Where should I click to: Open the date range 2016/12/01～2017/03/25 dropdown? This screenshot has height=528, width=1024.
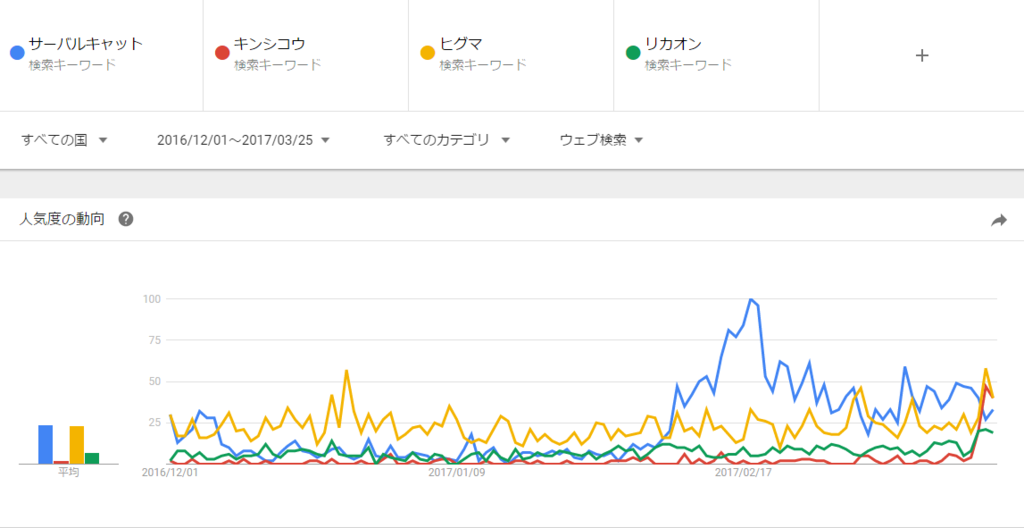[x=244, y=140]
